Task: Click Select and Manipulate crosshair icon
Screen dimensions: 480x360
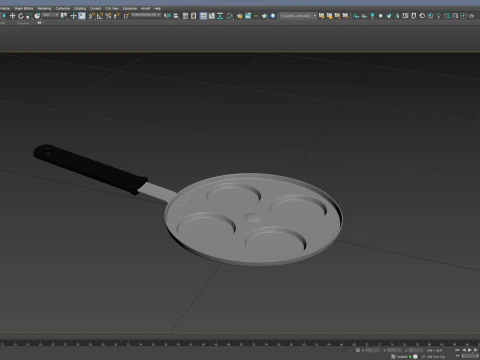Action: pyautogui.click(x=73, y=16)
